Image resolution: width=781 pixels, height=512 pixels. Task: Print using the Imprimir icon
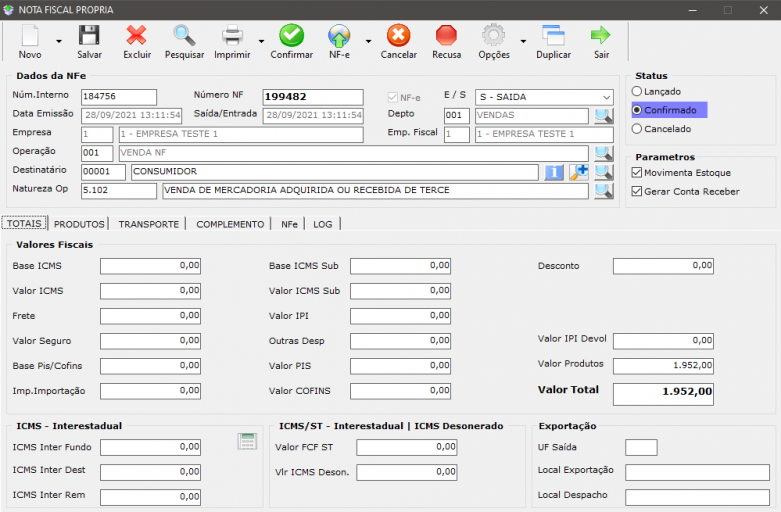232,36
